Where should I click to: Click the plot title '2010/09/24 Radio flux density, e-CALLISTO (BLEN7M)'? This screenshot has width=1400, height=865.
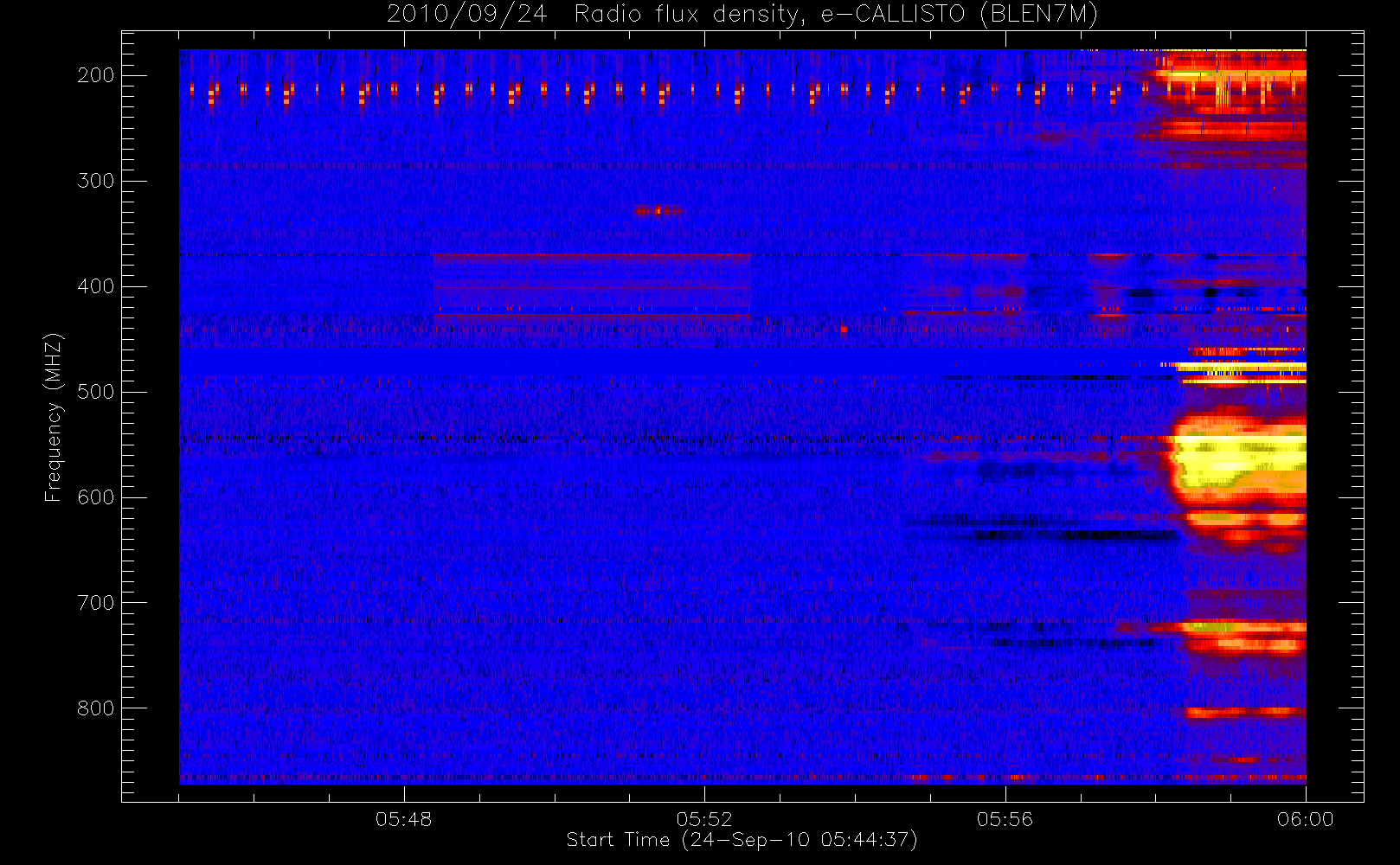pyautogui.click(x=742, y=15)
